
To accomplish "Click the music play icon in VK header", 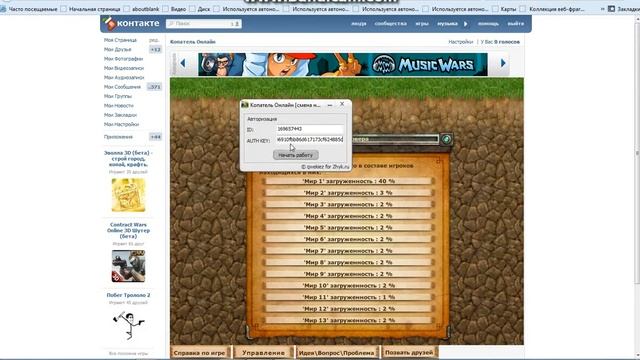I will point(465,24).
